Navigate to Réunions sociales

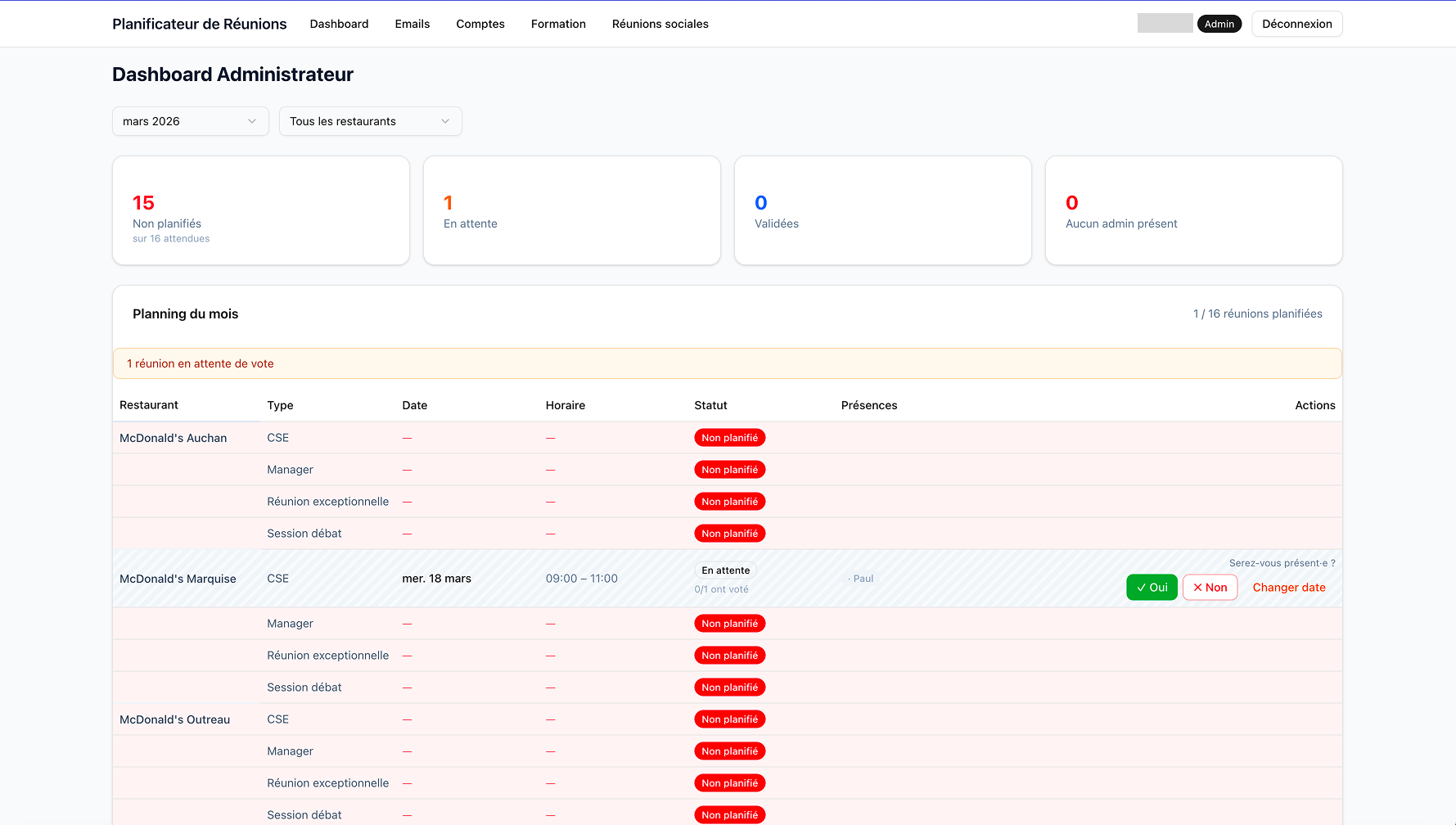(660, 24)
